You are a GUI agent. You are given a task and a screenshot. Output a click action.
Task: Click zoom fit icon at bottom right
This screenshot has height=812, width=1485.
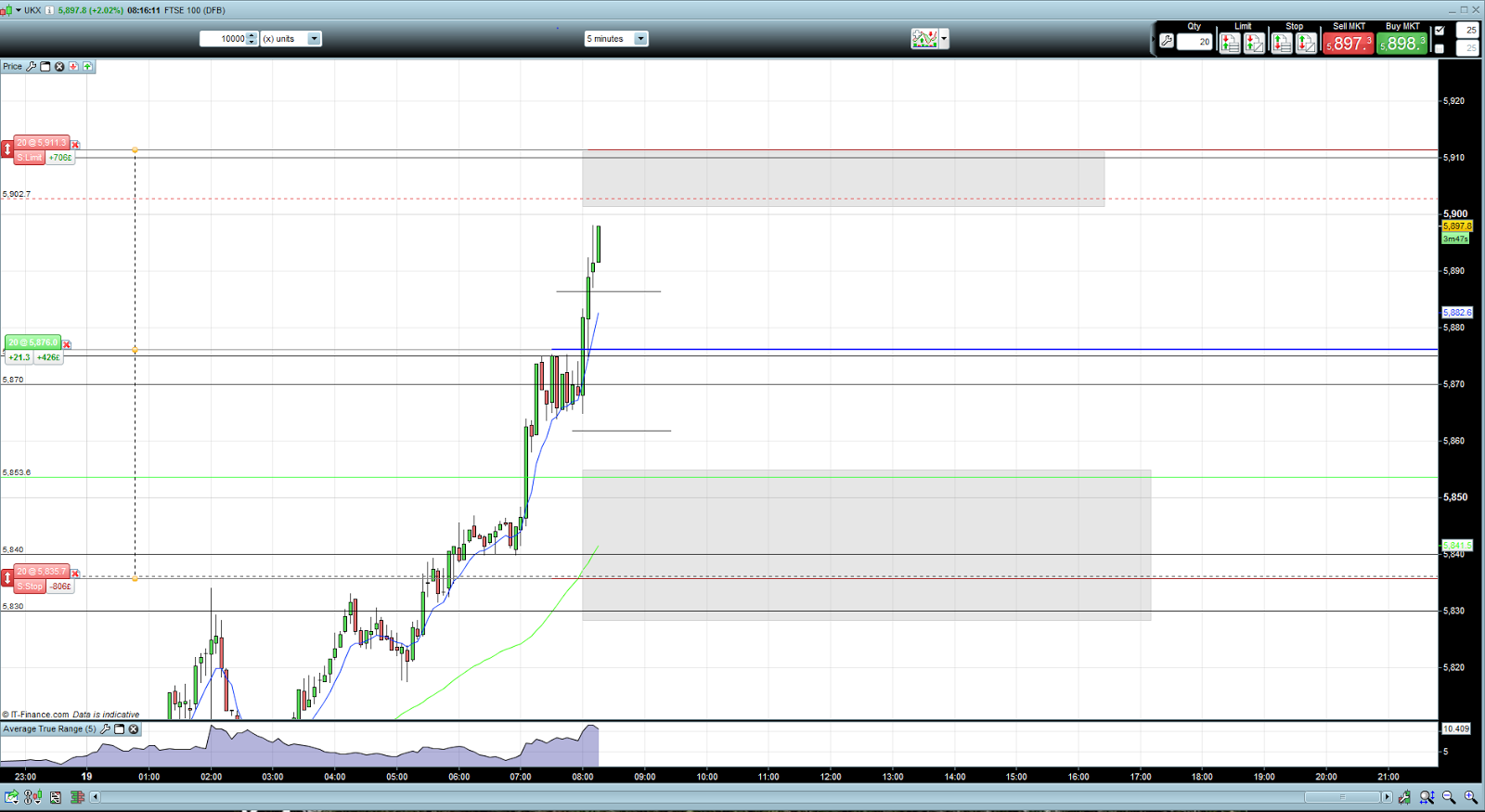point(1427,797)
